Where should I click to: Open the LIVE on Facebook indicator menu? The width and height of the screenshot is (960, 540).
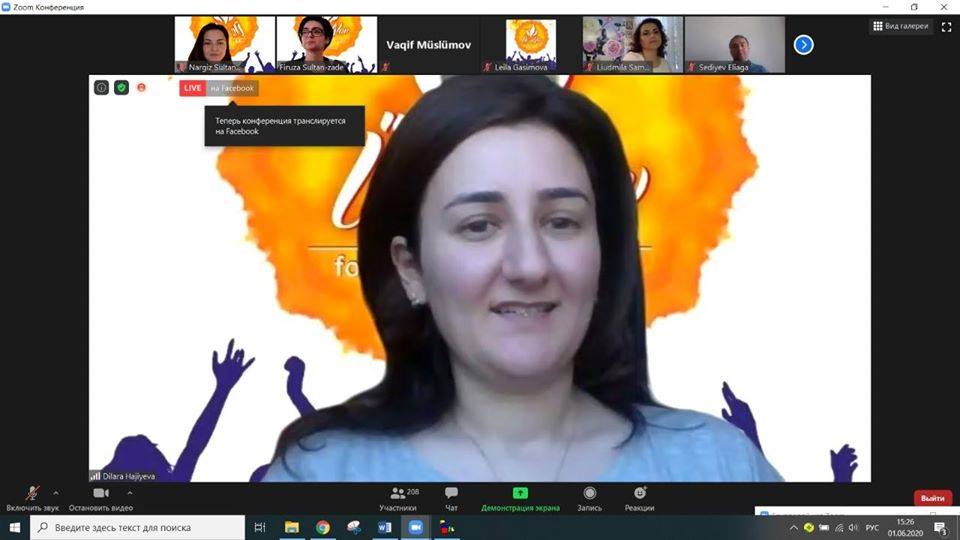[x=218, y=88]
